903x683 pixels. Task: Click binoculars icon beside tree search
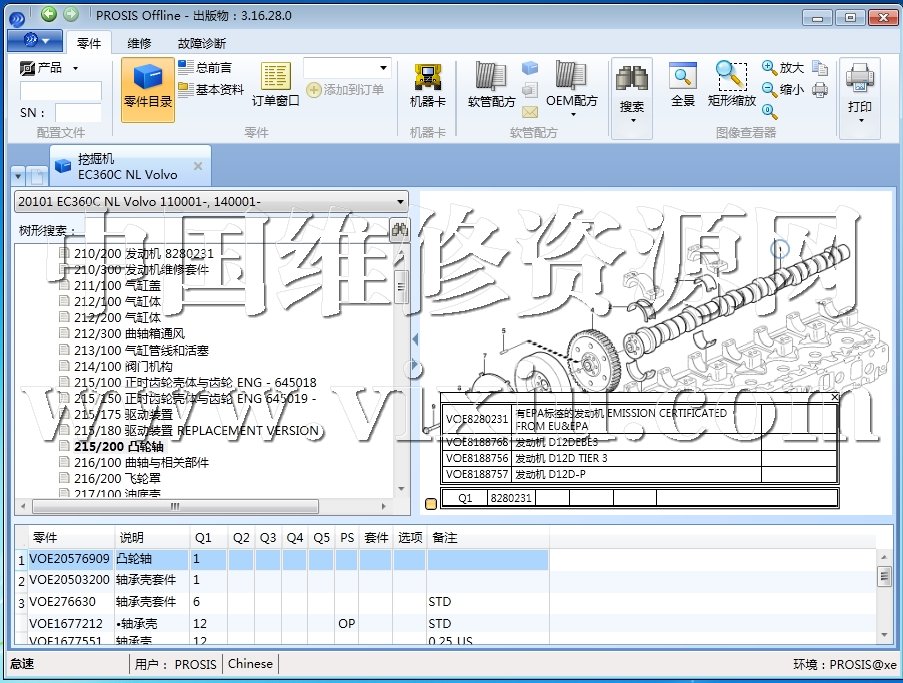click(399, 230)
